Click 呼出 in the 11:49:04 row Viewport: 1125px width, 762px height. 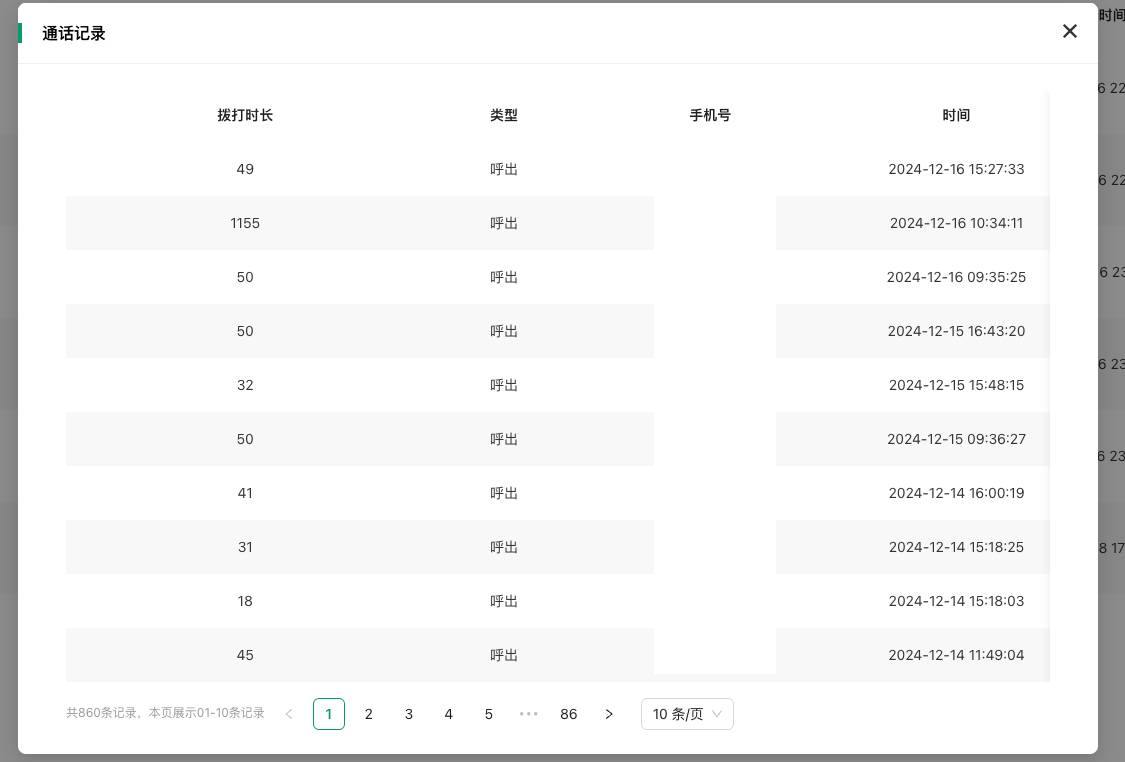pos(504,655)
